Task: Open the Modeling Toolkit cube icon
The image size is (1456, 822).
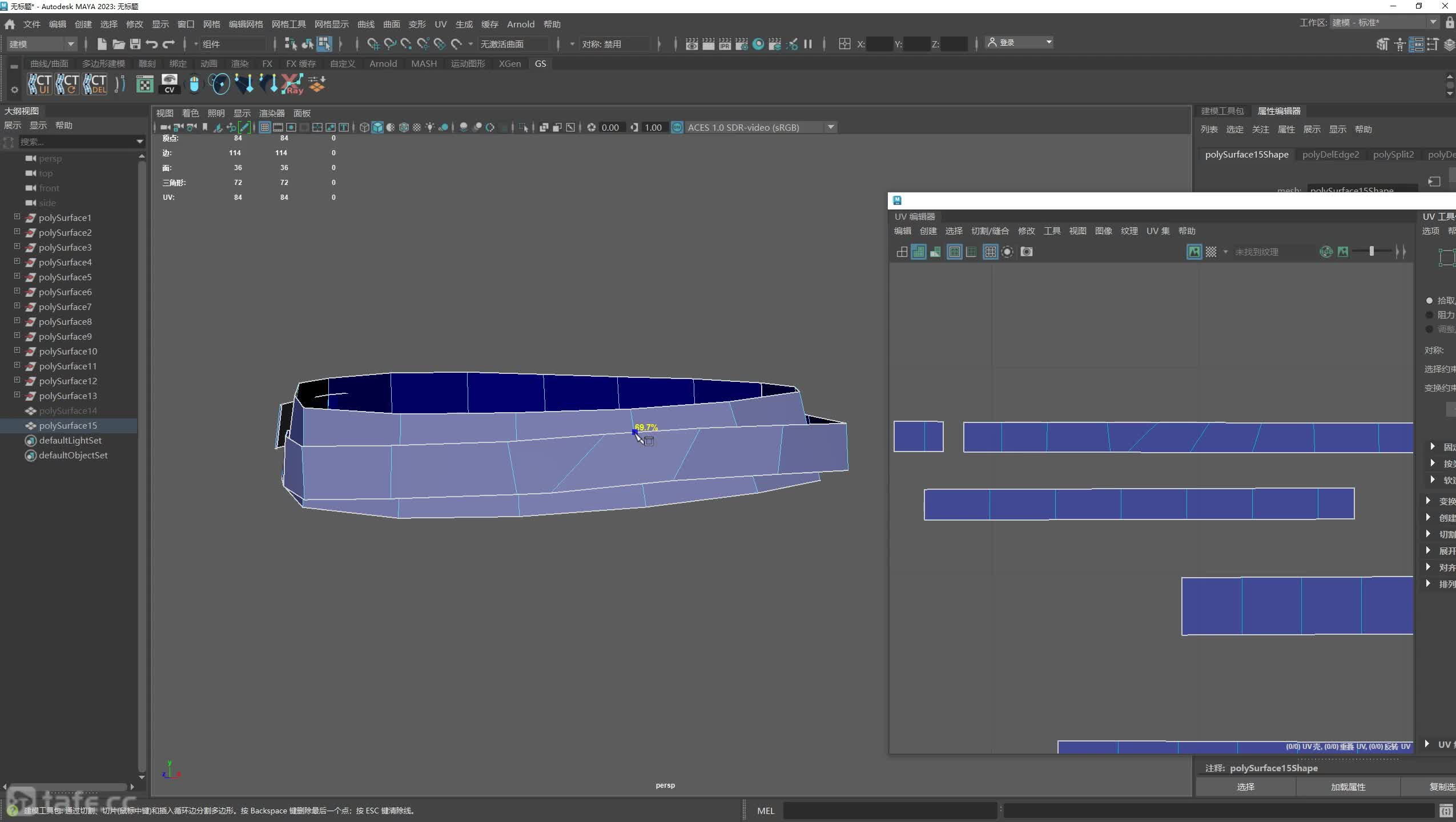Action: coord(1382,44)
